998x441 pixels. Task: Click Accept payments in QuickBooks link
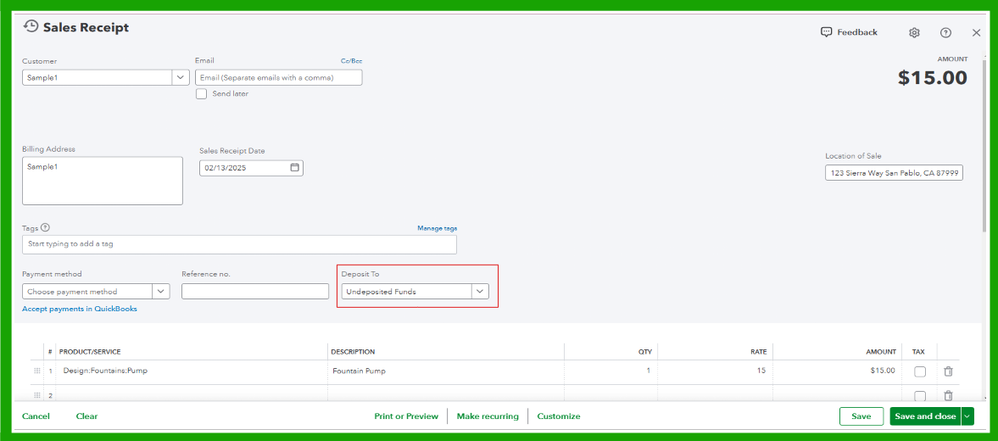[x=80, y=309]
